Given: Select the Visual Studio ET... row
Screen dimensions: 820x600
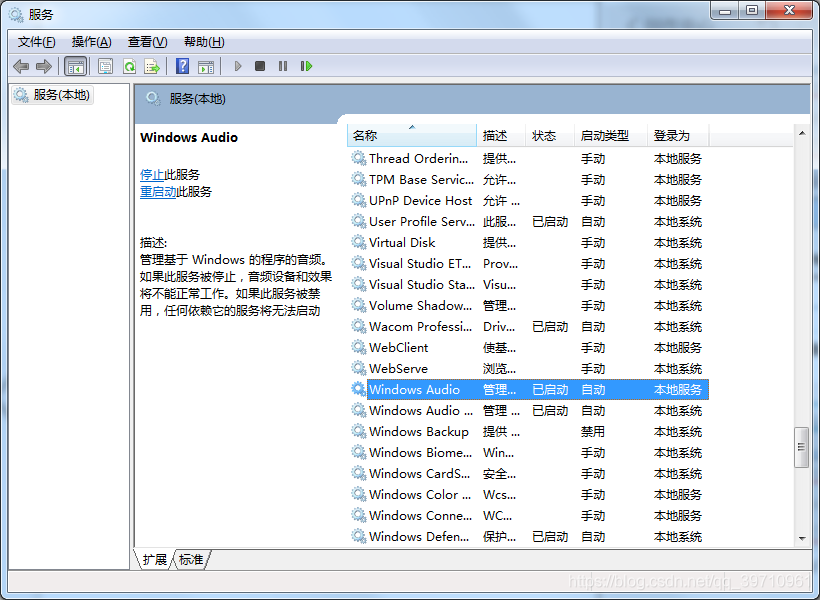Looking at the screenshot, I should tap(528, 263).
